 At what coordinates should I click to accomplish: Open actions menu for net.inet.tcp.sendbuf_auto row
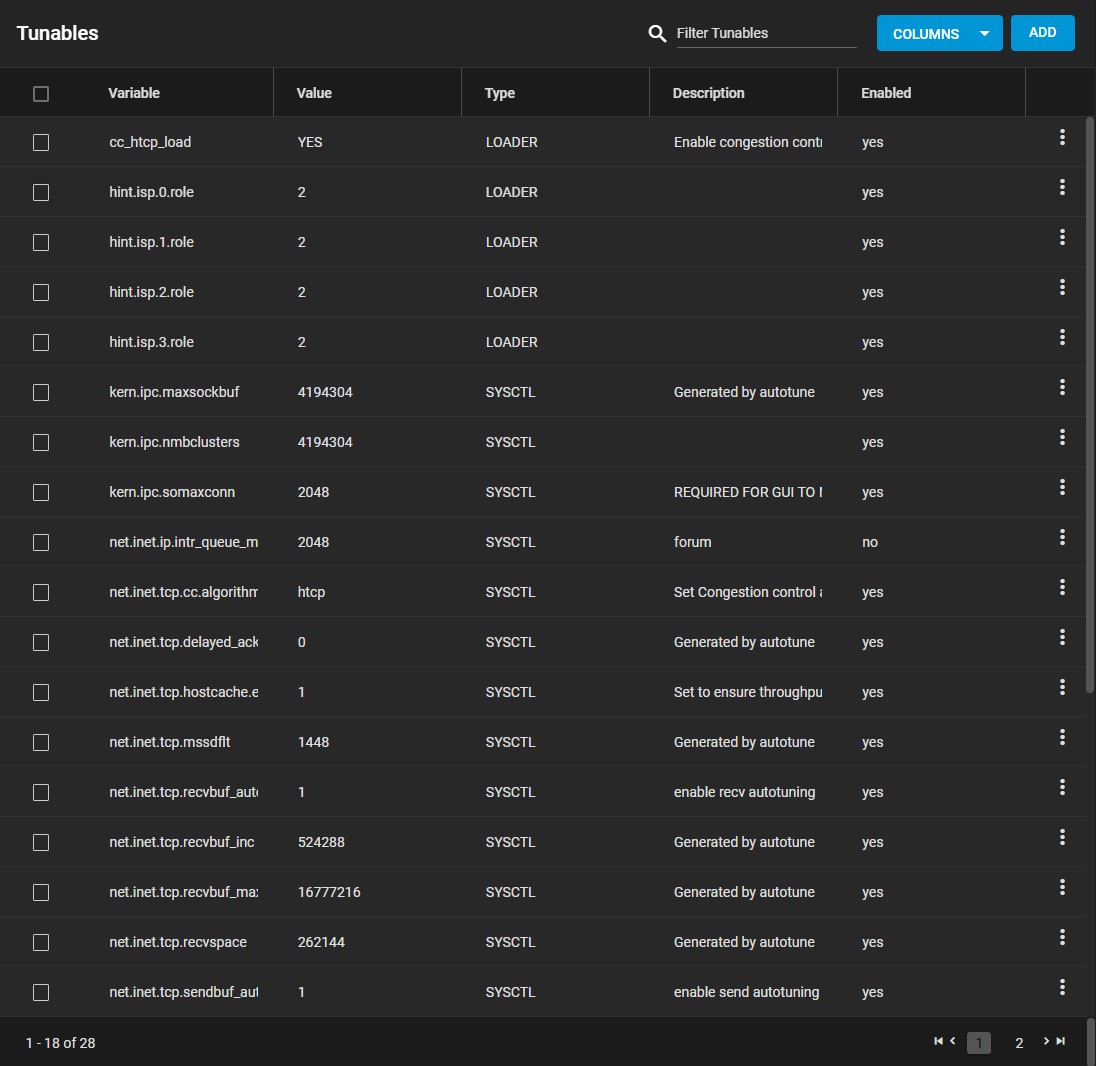(1062, 987)
